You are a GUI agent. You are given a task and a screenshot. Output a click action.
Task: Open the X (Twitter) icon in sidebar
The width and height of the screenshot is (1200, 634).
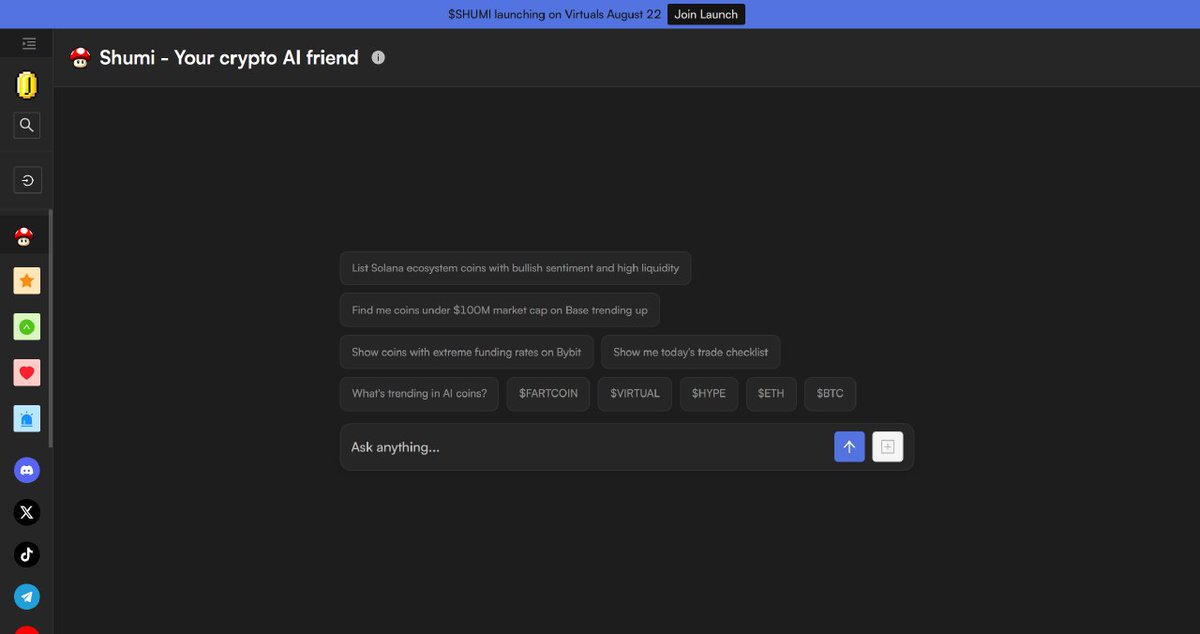coord(27,512)
